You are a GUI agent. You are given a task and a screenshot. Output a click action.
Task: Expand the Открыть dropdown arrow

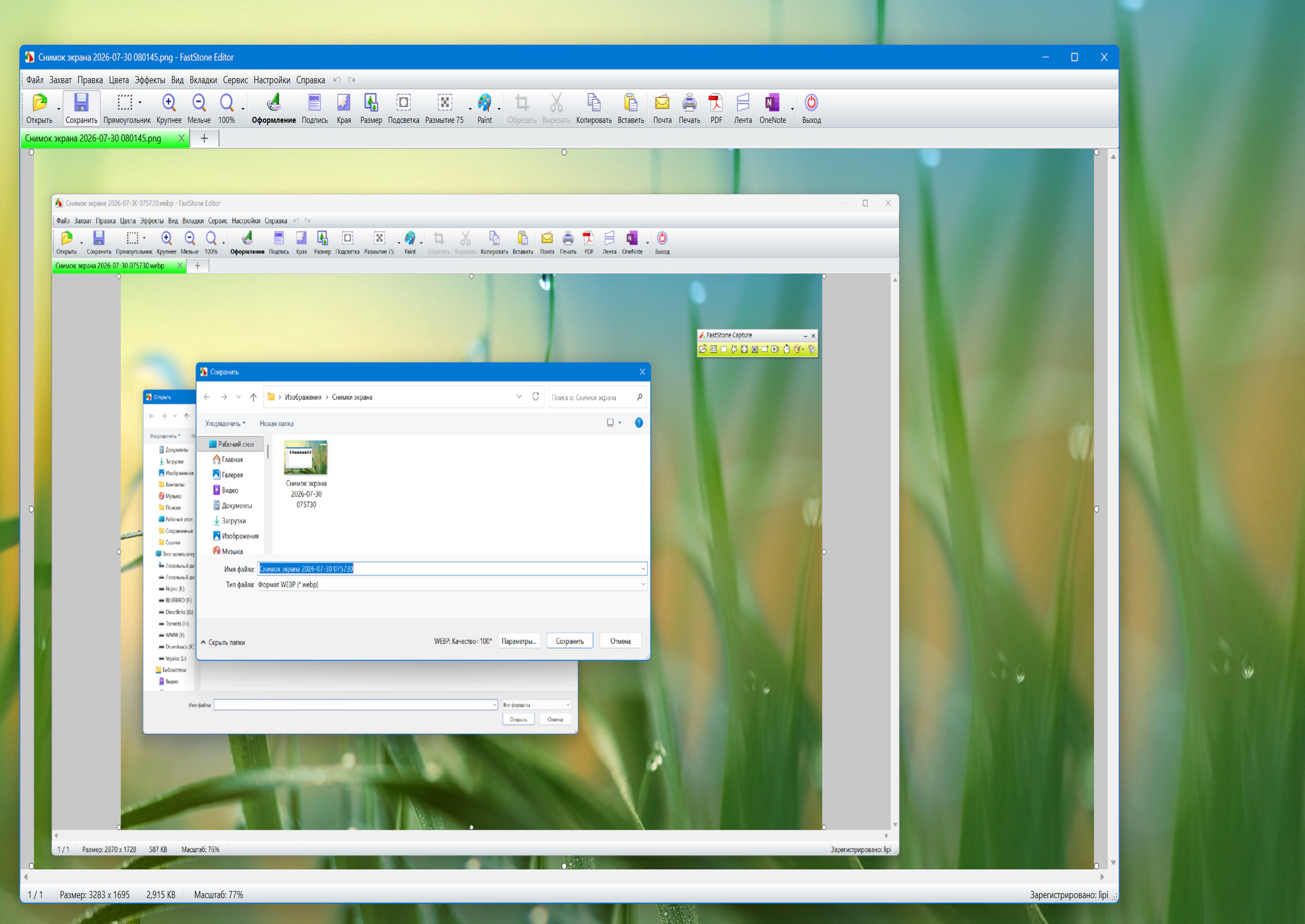(59, 108)
